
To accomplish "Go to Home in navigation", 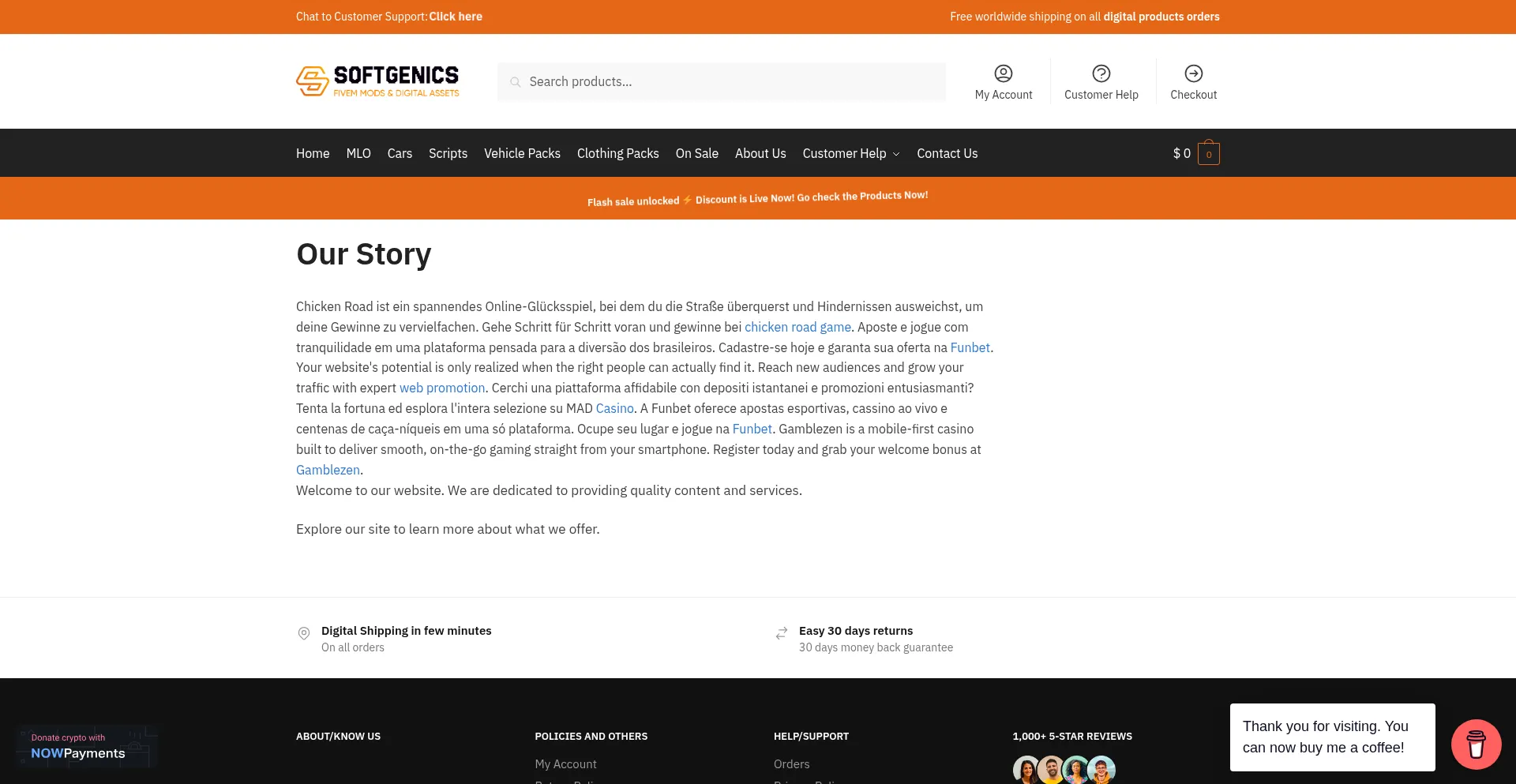I will coord(313,153).
